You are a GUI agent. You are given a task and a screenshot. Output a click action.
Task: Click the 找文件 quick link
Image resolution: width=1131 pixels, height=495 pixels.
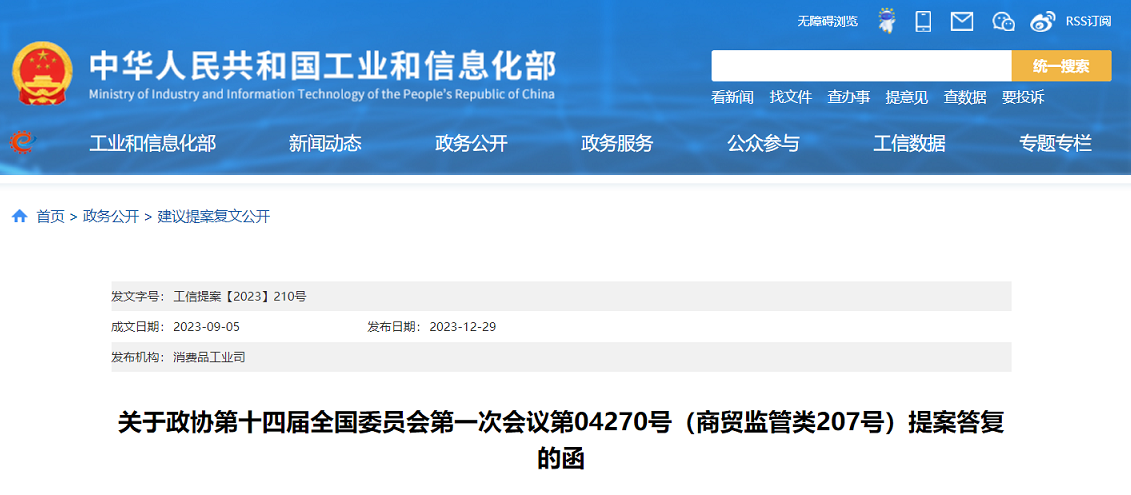click(x=790, y=97)
